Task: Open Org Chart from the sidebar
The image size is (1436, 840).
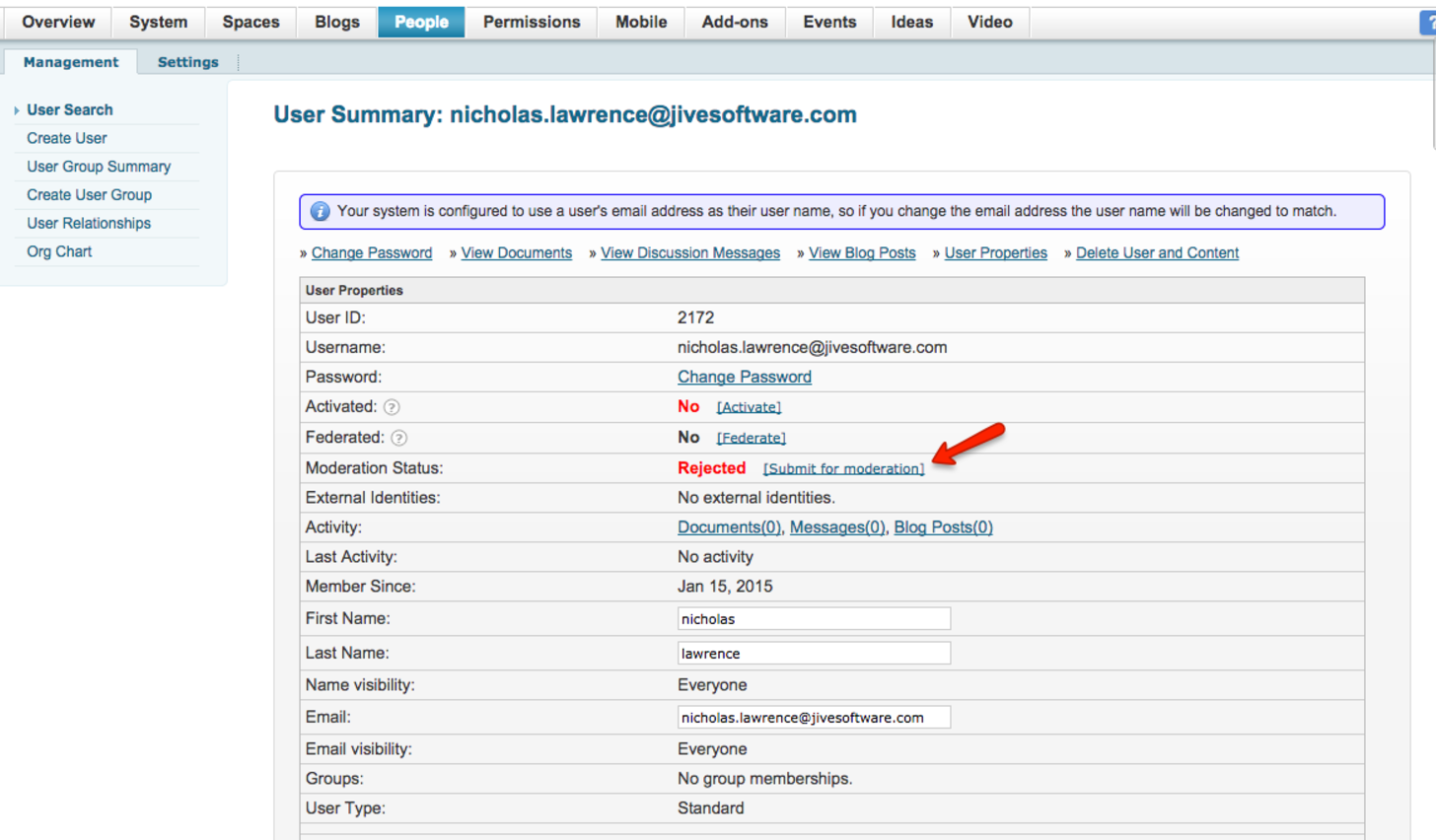Action: pos(59,252)
